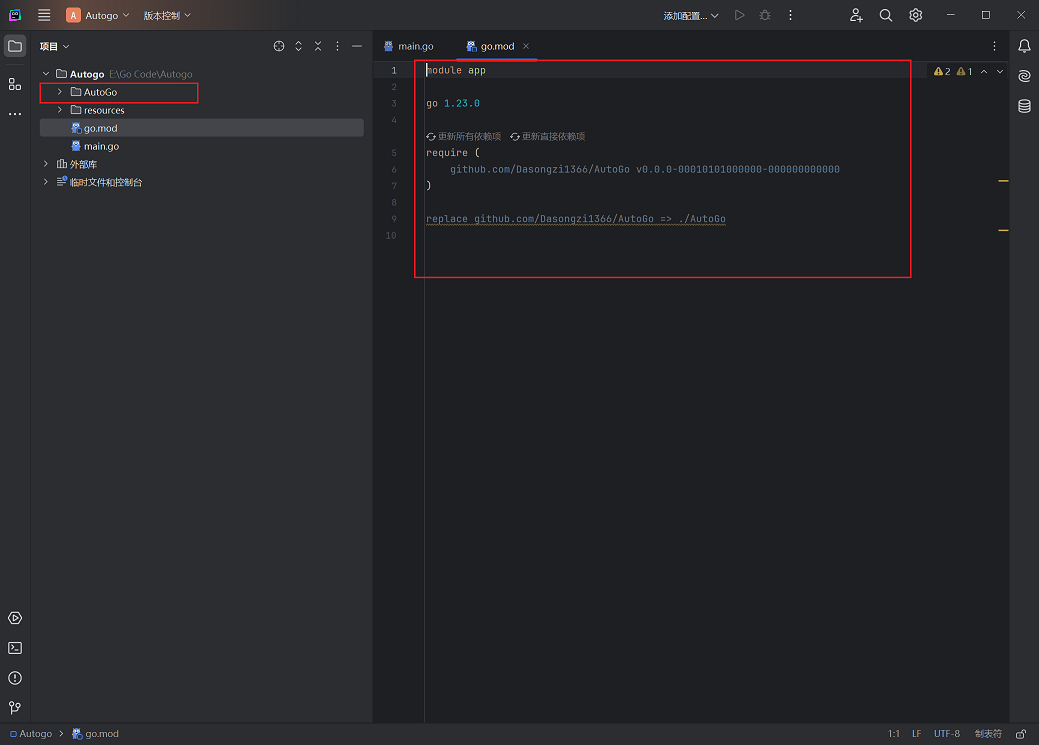Click the Run button
This screenshot has width=1039, height=745.
click(x=739, y=15)
